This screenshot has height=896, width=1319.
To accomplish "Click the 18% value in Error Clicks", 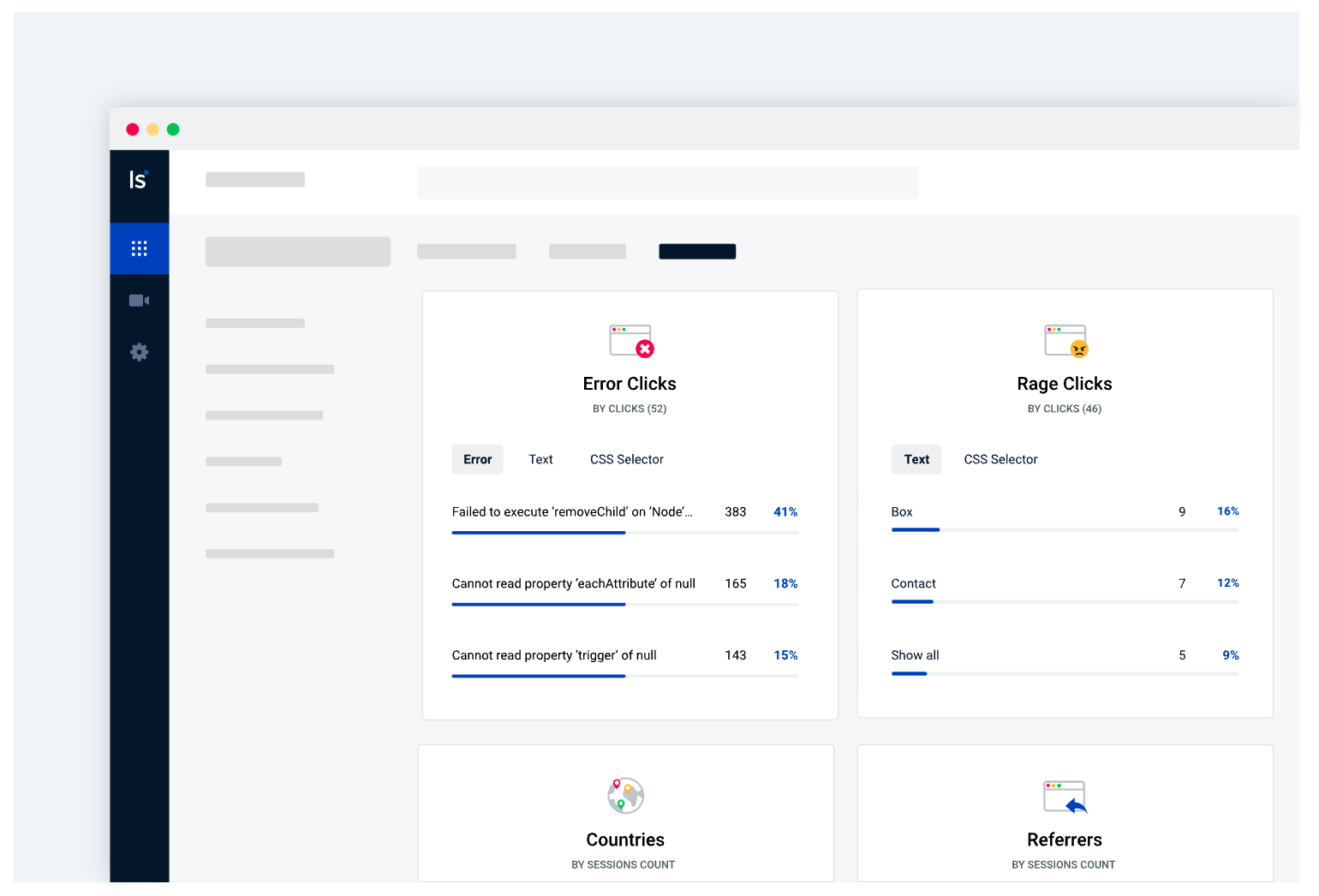I will click(785, 583).
